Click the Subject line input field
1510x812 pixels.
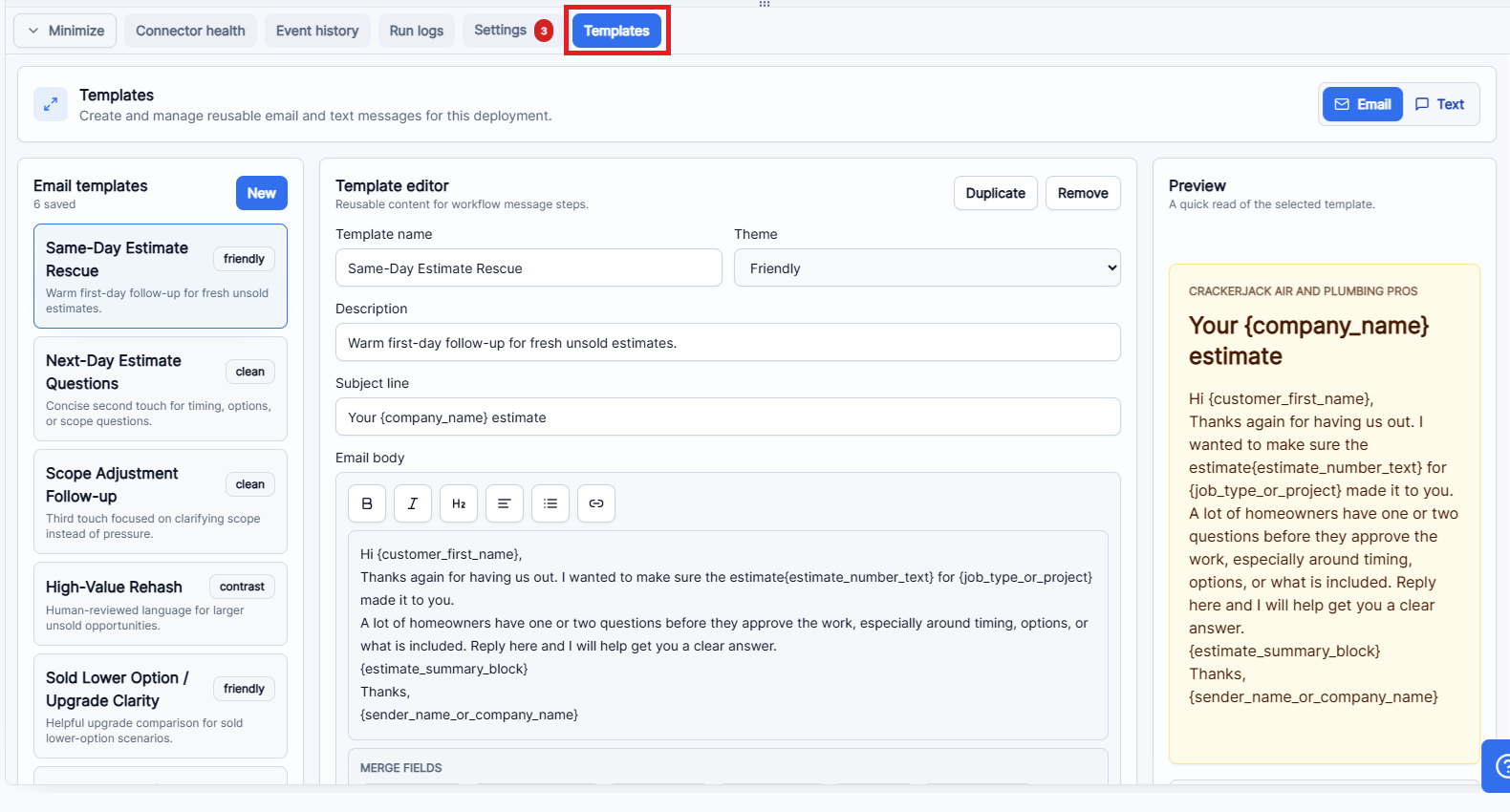(728, 417)
